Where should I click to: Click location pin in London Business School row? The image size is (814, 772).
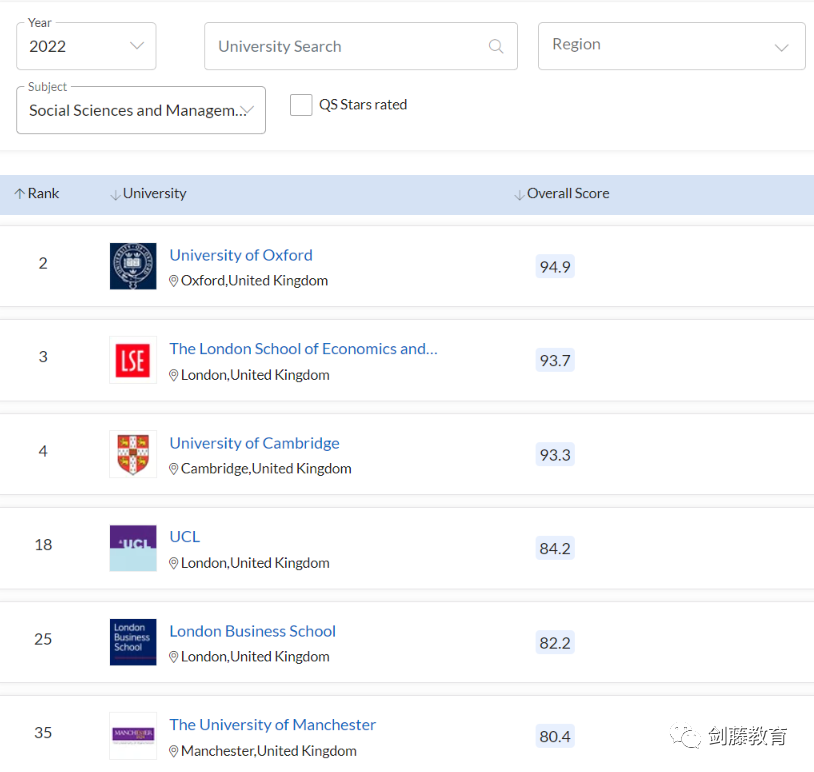coord(174,657)
